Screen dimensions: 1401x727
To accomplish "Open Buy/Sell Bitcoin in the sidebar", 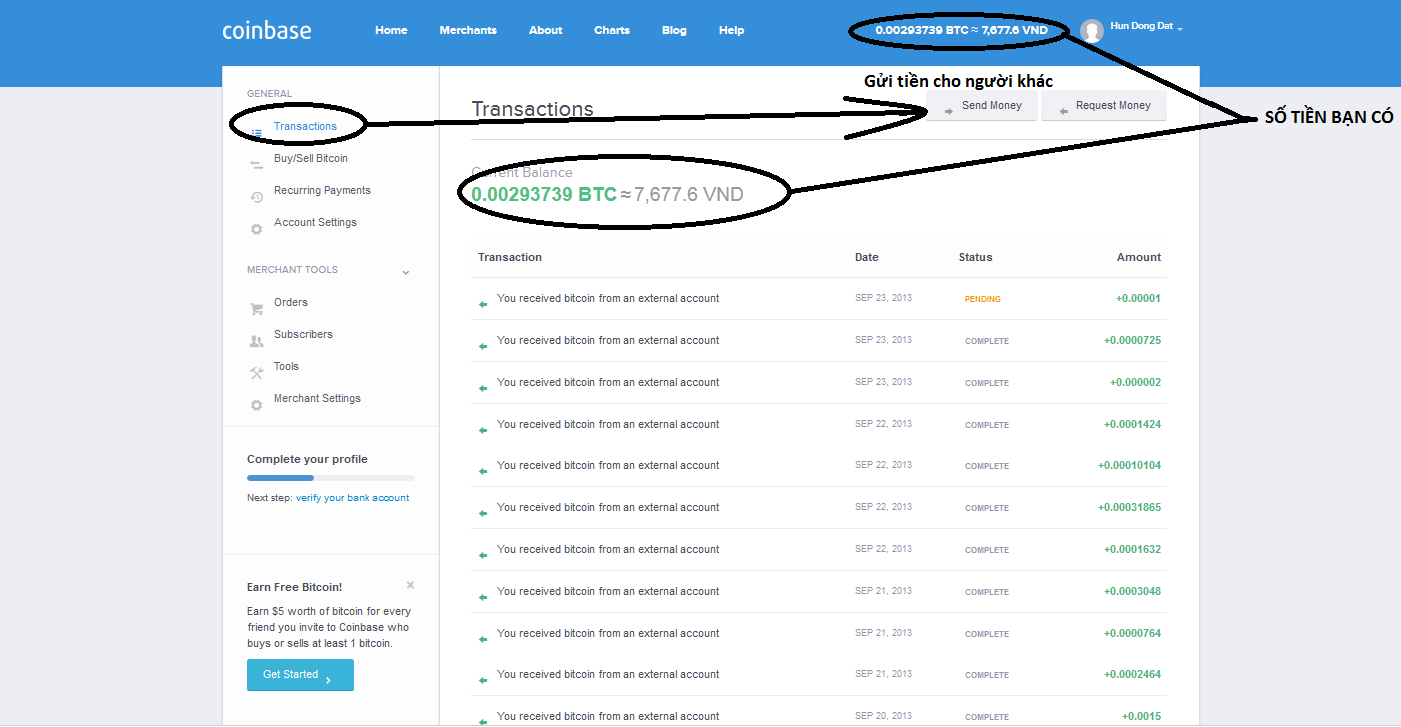I will coord(311,158).
